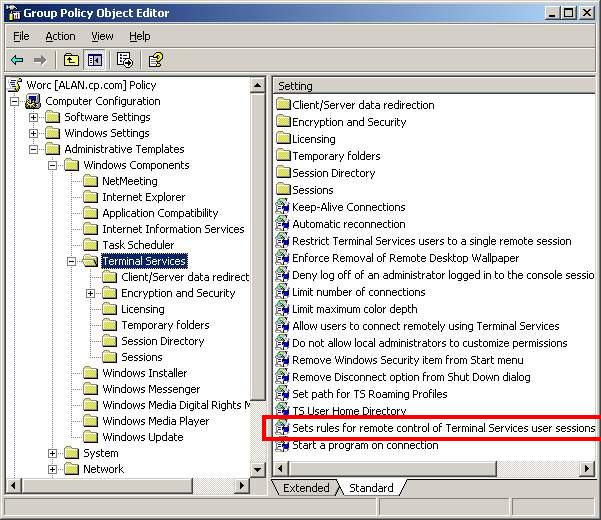
Task: Select Deny log off of an administrator policy
Action: [x=443, y=275]
